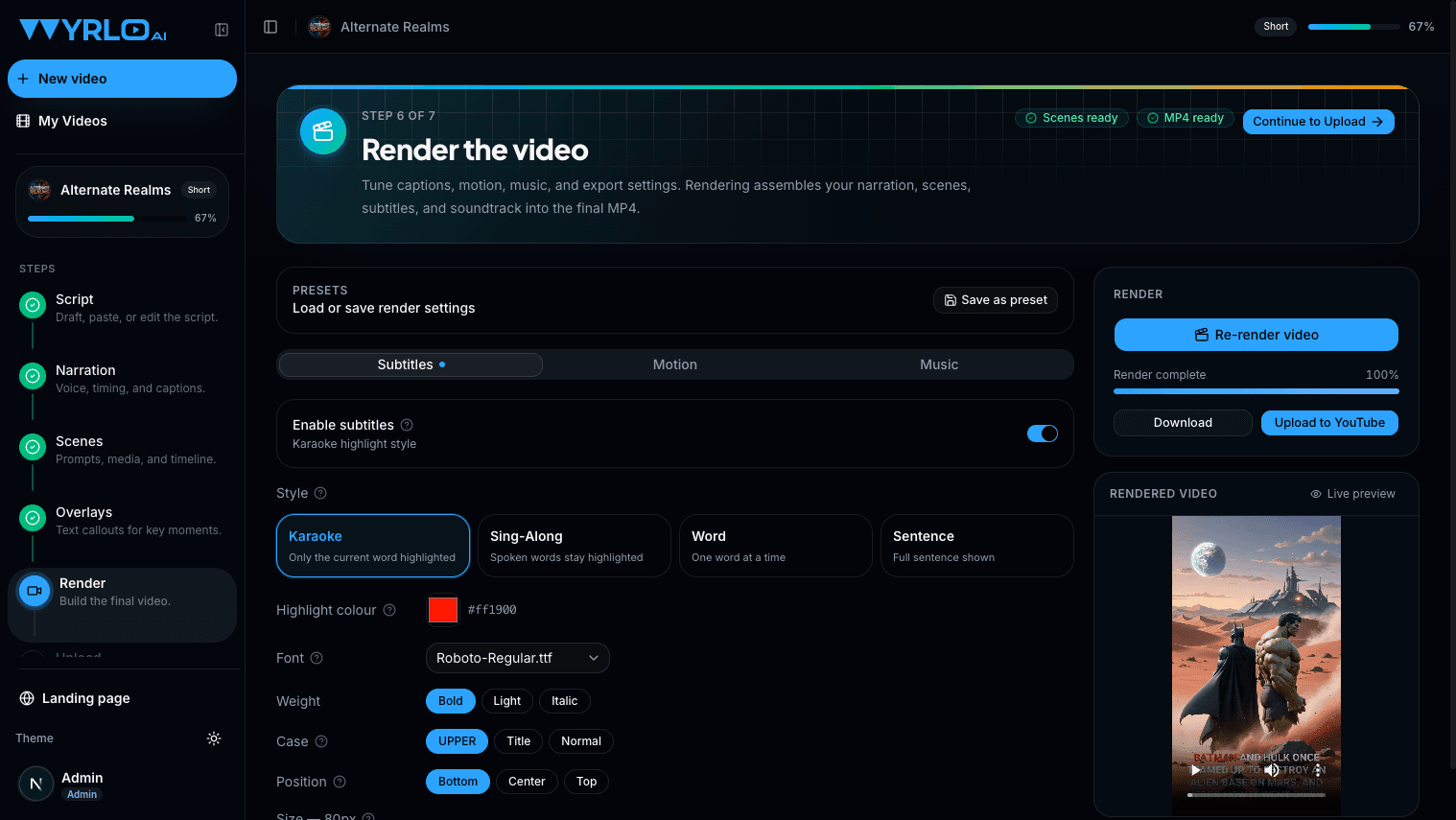This screenshot has height=820, width=1456.
Task: Choose the Karaoke subtitle style
Action: (373, 546)
